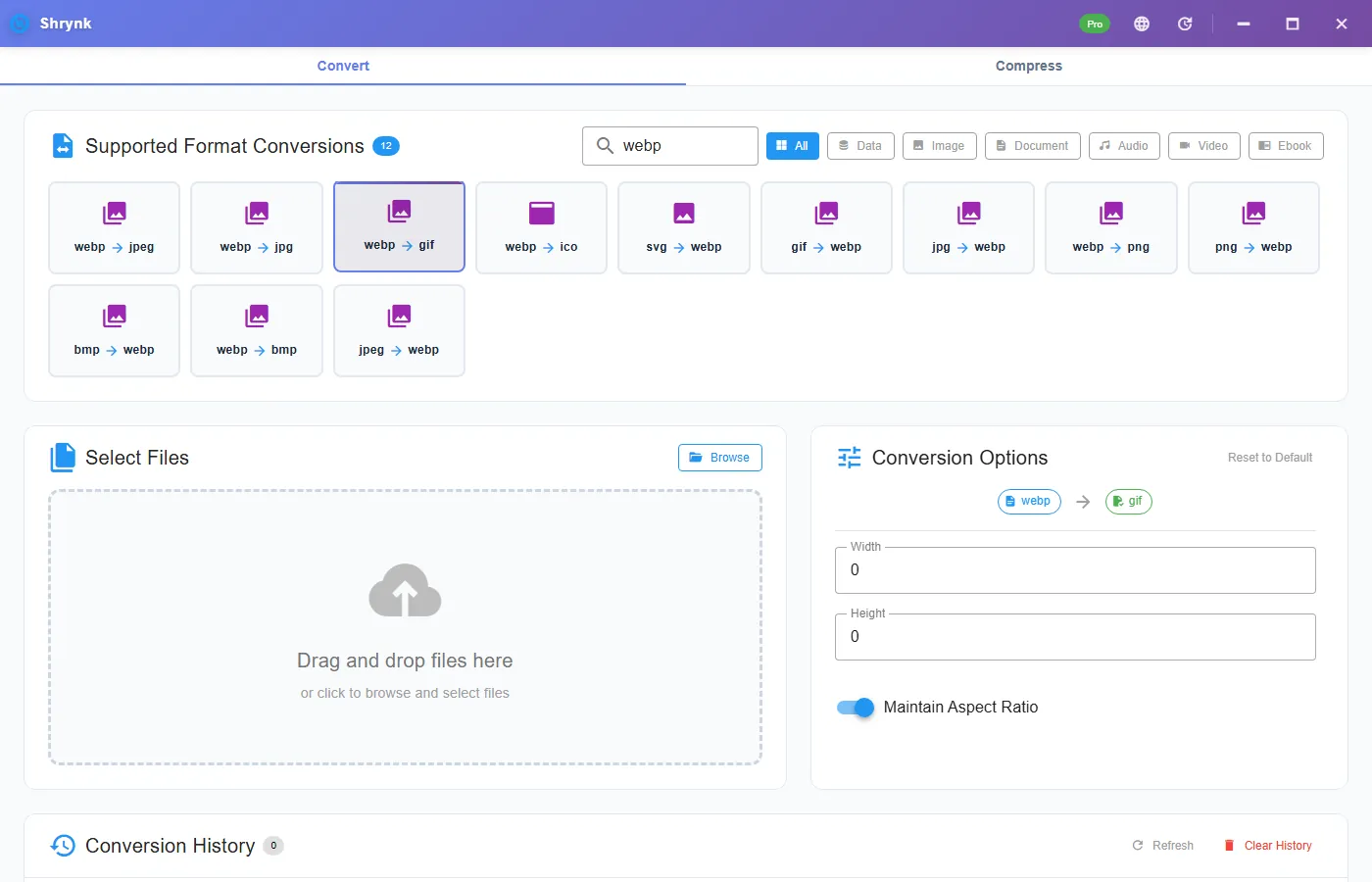Select the svg to webp conversion card
This screenshot has width=1372, height=882.
pos(684,227)
